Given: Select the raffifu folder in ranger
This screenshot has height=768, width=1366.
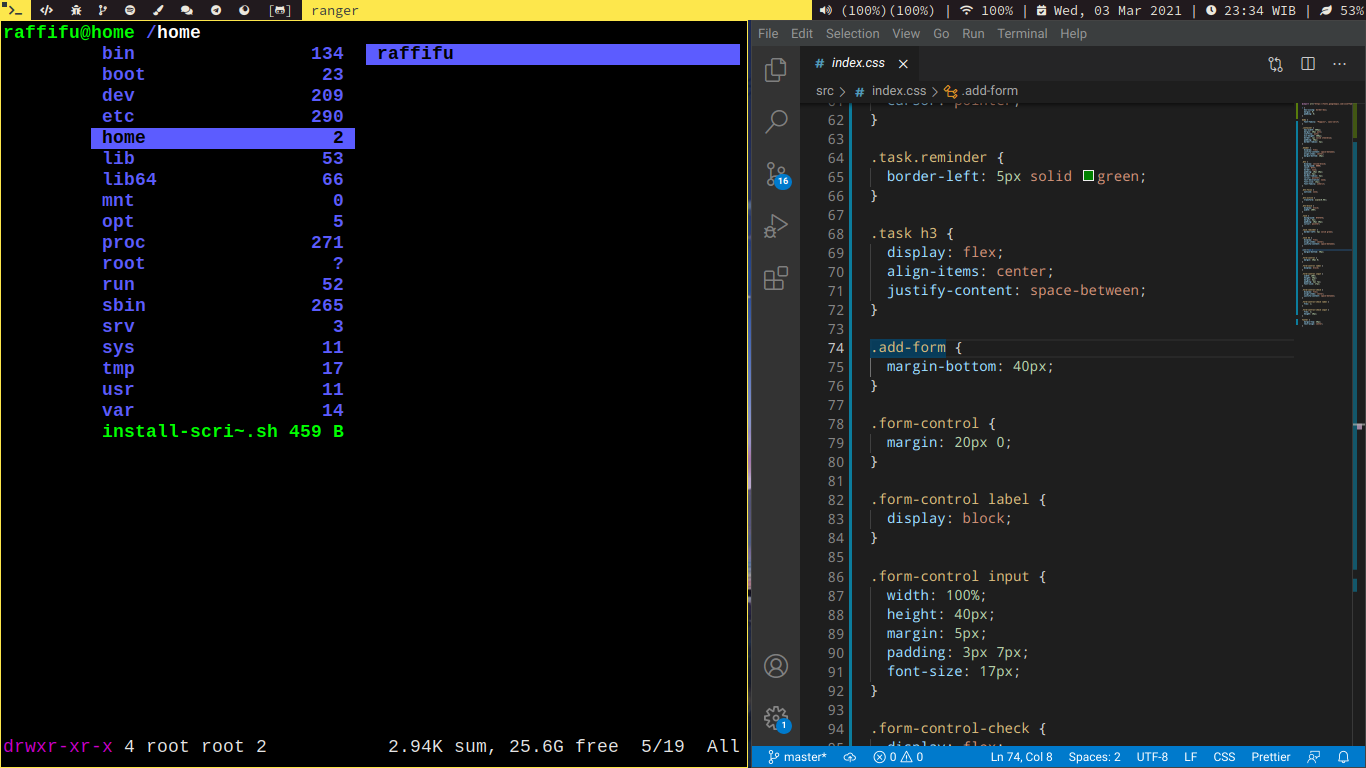Looking at the screenshot, I should (553, 54).
